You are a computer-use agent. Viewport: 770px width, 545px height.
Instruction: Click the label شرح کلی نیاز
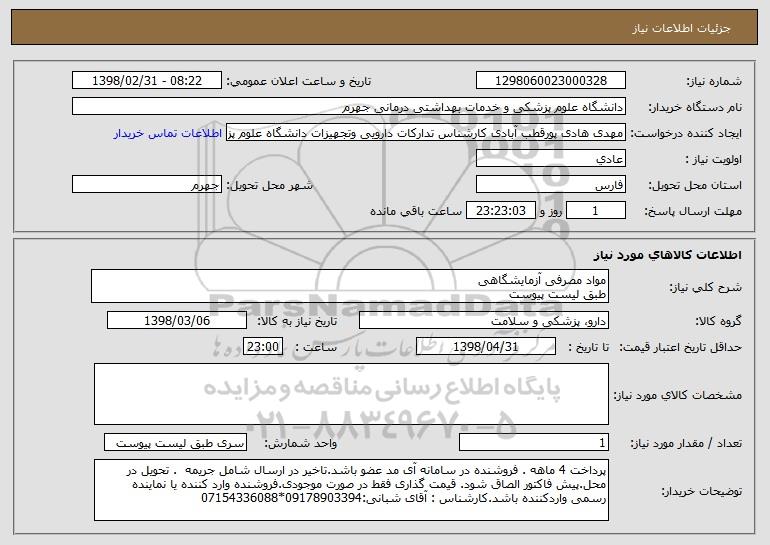pos(706,287)
